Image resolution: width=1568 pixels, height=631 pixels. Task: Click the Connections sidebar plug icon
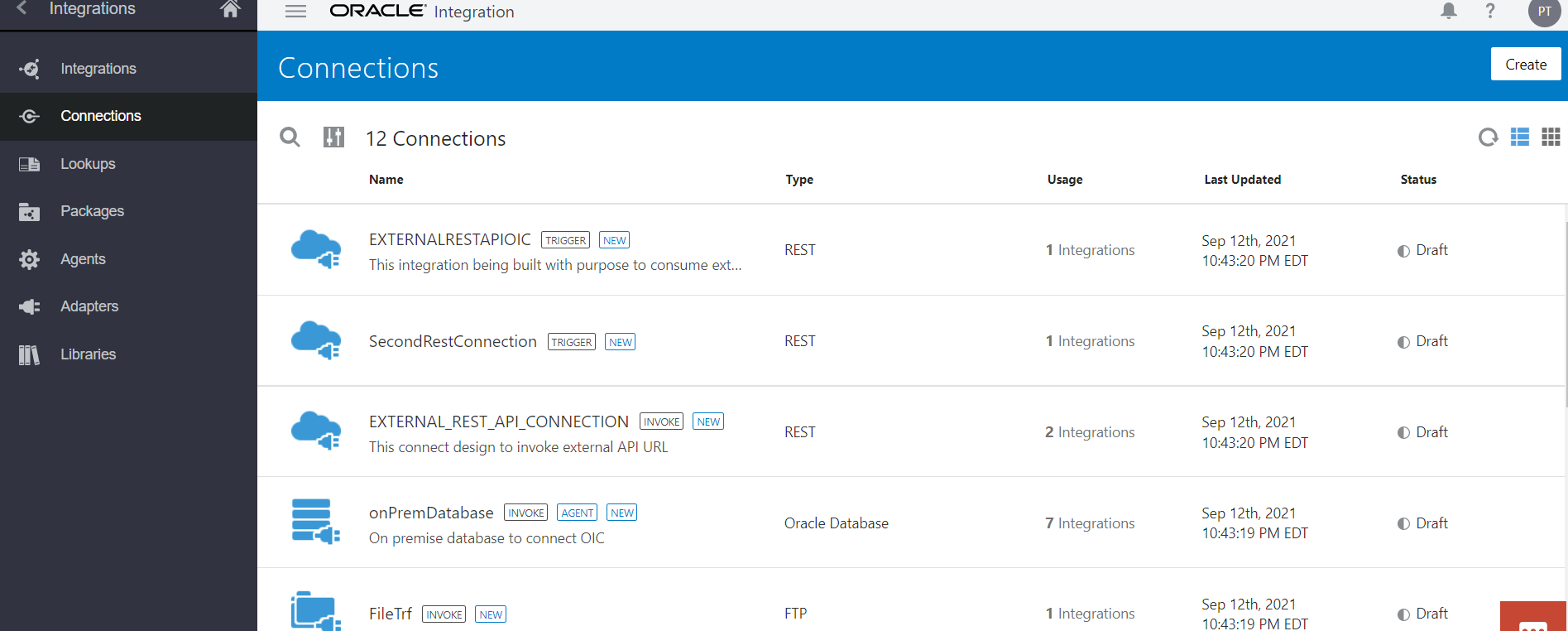[29, 116]
